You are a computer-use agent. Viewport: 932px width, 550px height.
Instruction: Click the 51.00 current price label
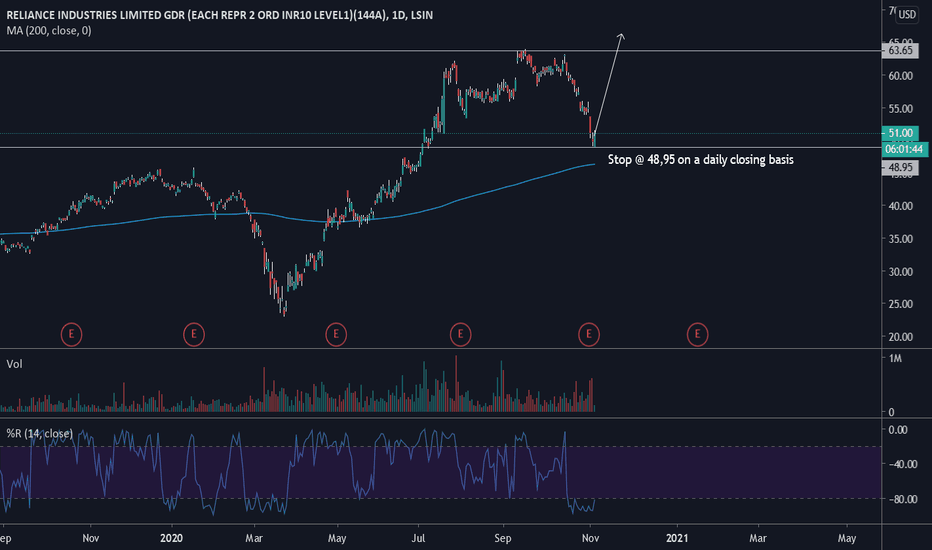(x=900, y=133)
